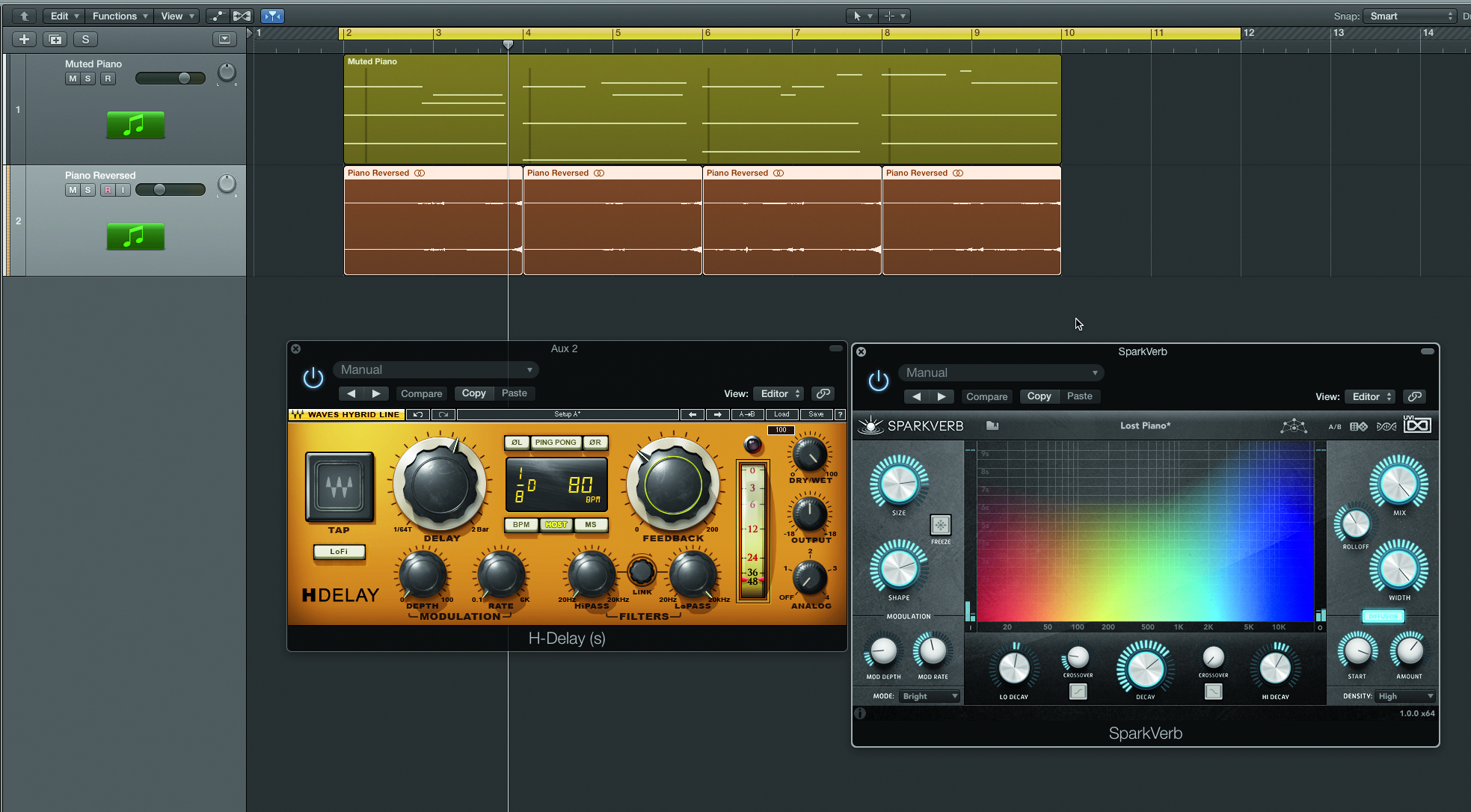Click the up-arrow hierarchy button in the toolbar
1471x812 pixels.
point(24,16)
